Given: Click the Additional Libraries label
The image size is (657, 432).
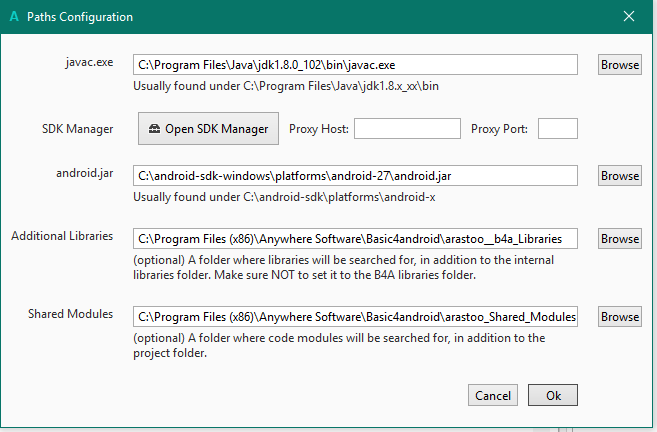Looking at the screenshot, I should 62,237.
